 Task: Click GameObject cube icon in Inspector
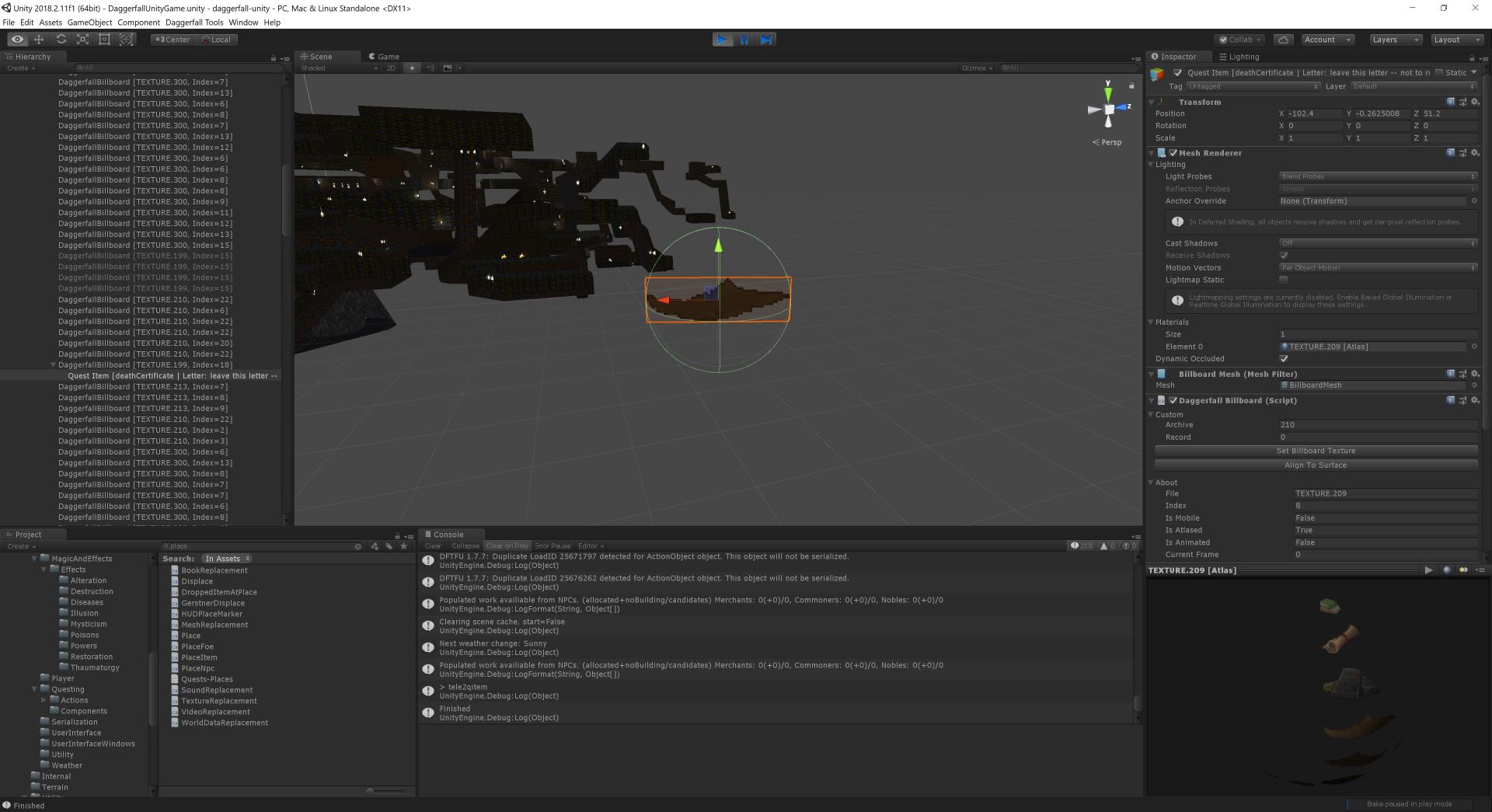[1158, 75]
